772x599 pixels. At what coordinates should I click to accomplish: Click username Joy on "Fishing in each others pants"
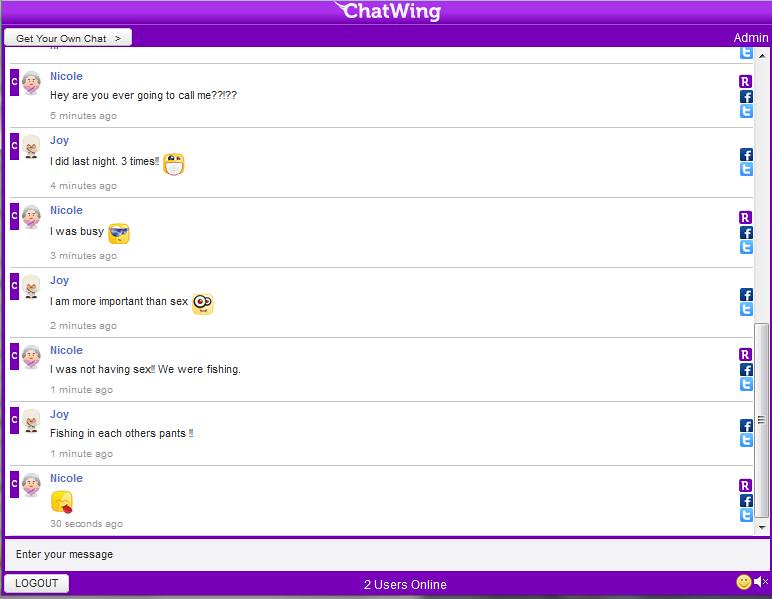point(59,414)
